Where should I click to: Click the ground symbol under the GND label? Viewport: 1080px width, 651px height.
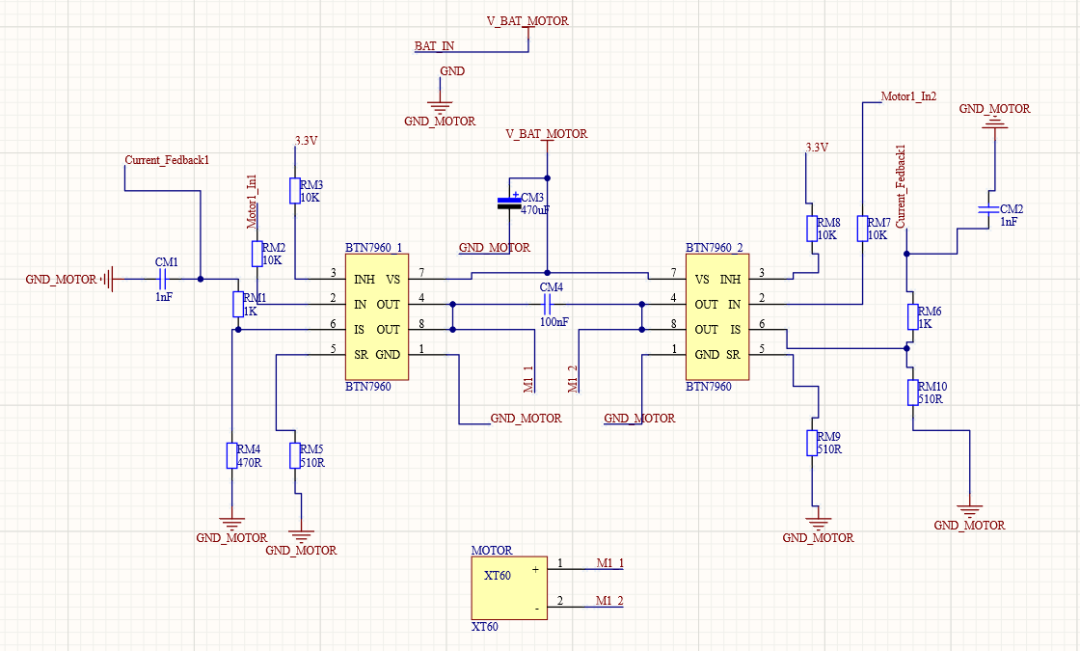[439, 102]
